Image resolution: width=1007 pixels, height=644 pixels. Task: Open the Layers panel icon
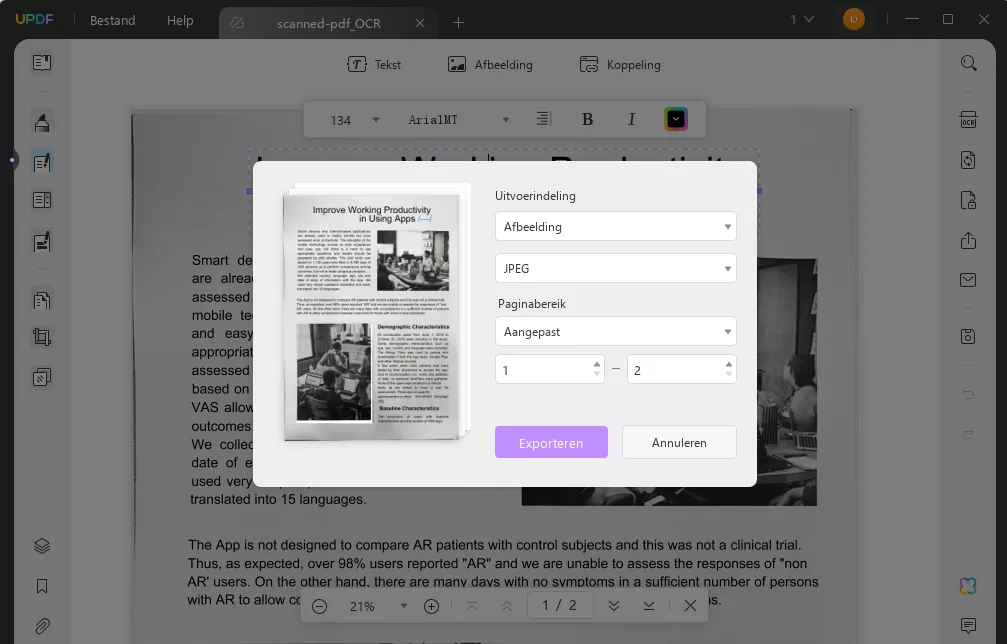click(42, 546)
